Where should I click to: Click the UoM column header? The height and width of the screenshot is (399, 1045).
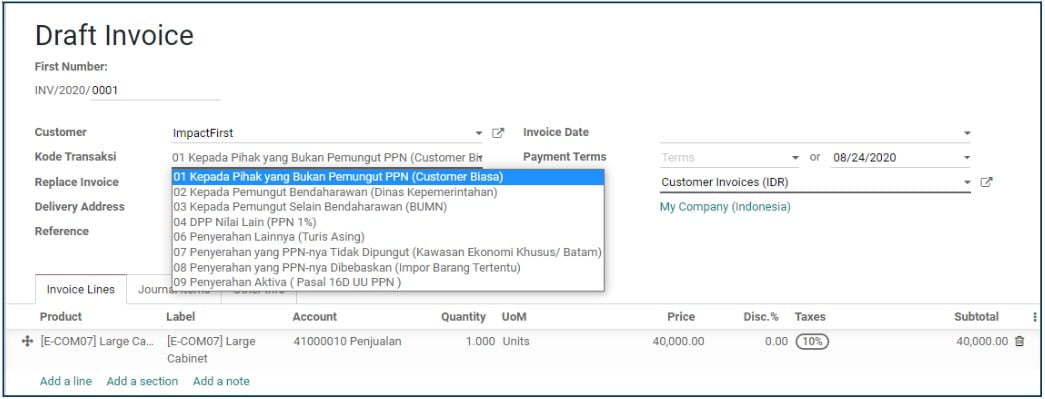[x=515, y=316]
